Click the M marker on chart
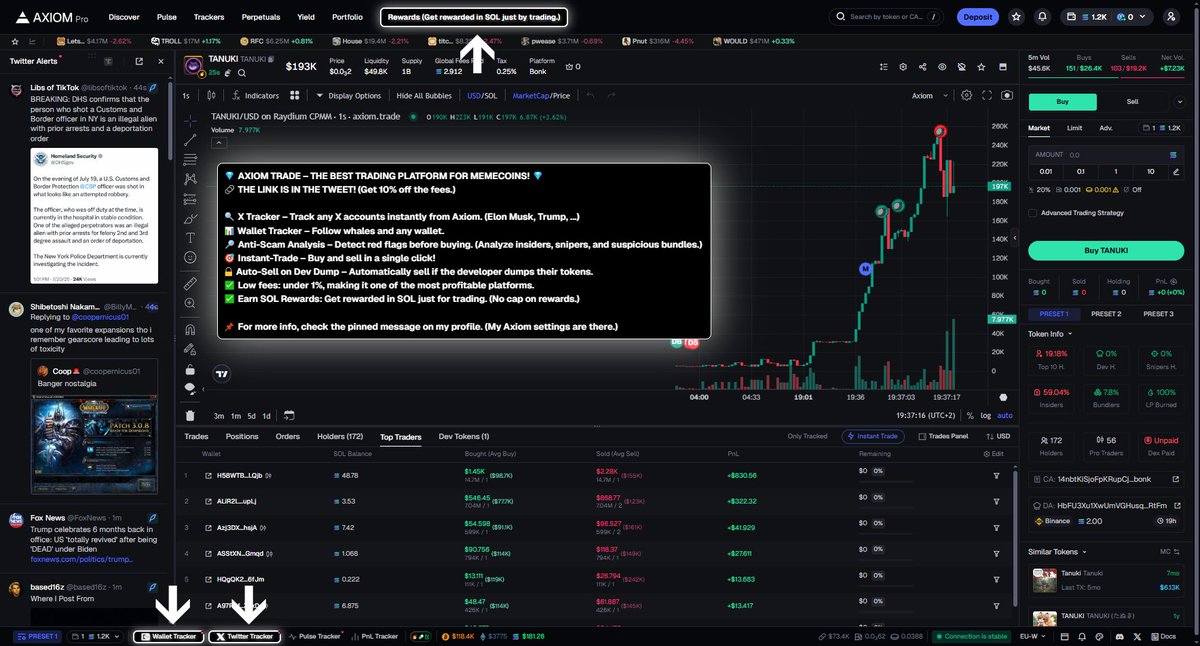Screen dimensions: 1200x646 click(x=865, y=269)
